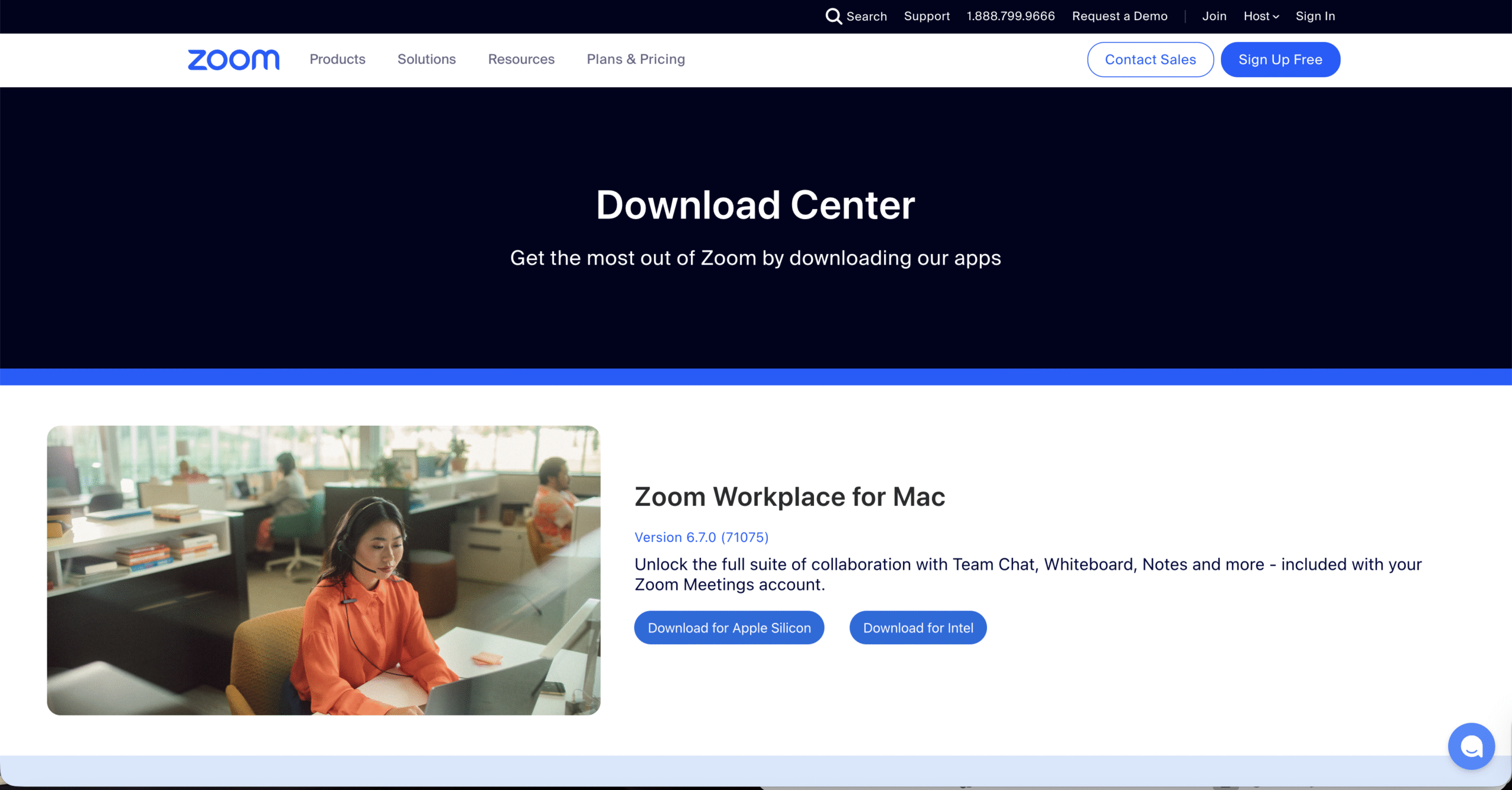Click the Search text label
Image resolution: width=1512 pixels, height=790 pixels.
point(866,17)
